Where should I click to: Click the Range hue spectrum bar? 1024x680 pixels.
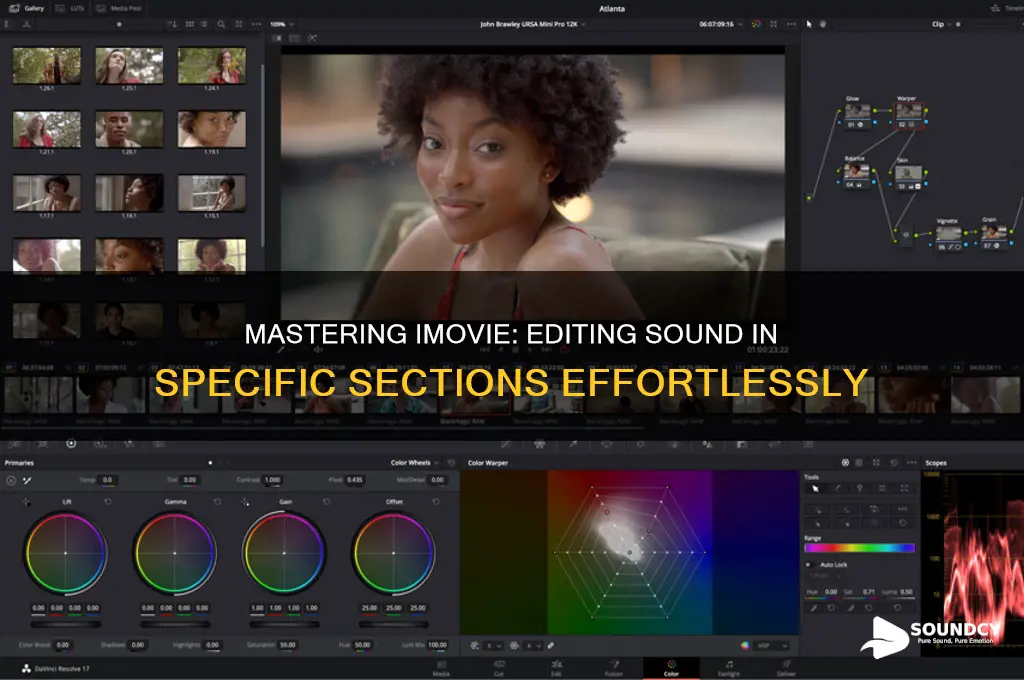point(859,548)
